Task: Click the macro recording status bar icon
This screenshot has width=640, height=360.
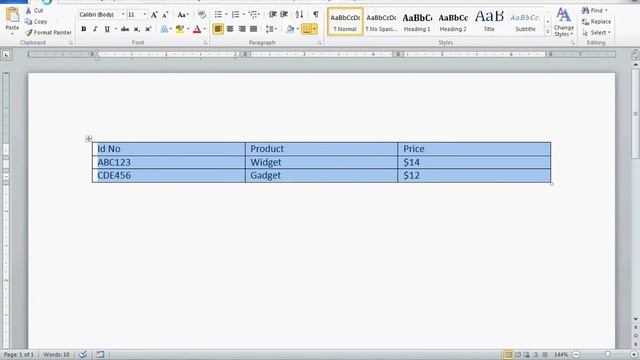Action: [x=100, y=354]
